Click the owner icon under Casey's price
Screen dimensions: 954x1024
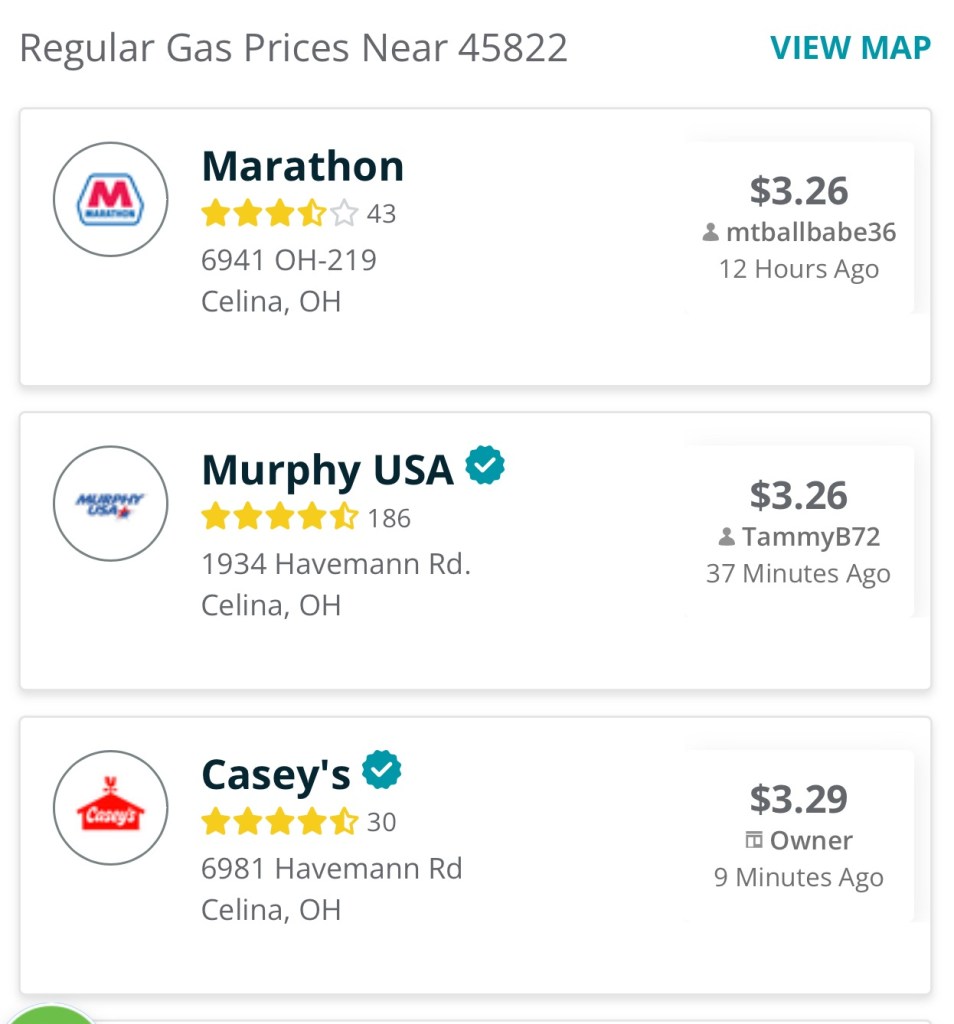click(x=755, y=841)
